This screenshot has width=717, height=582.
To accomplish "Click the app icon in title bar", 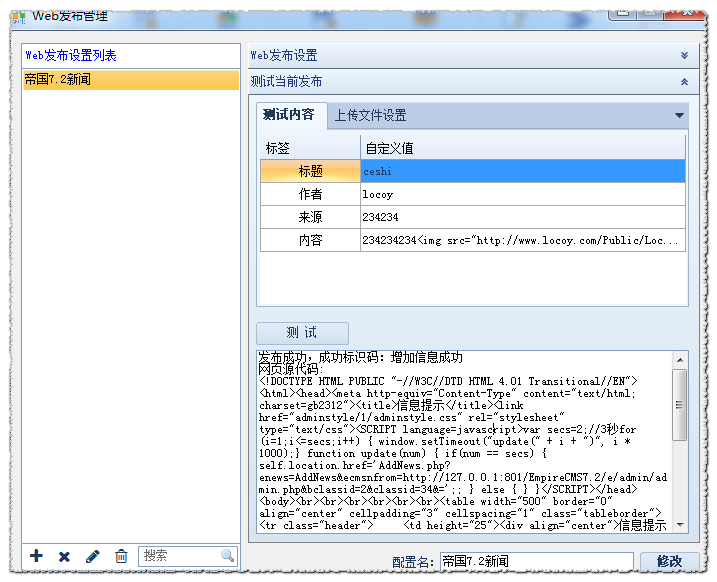I will pyautogui.click(x=19, y=16).
